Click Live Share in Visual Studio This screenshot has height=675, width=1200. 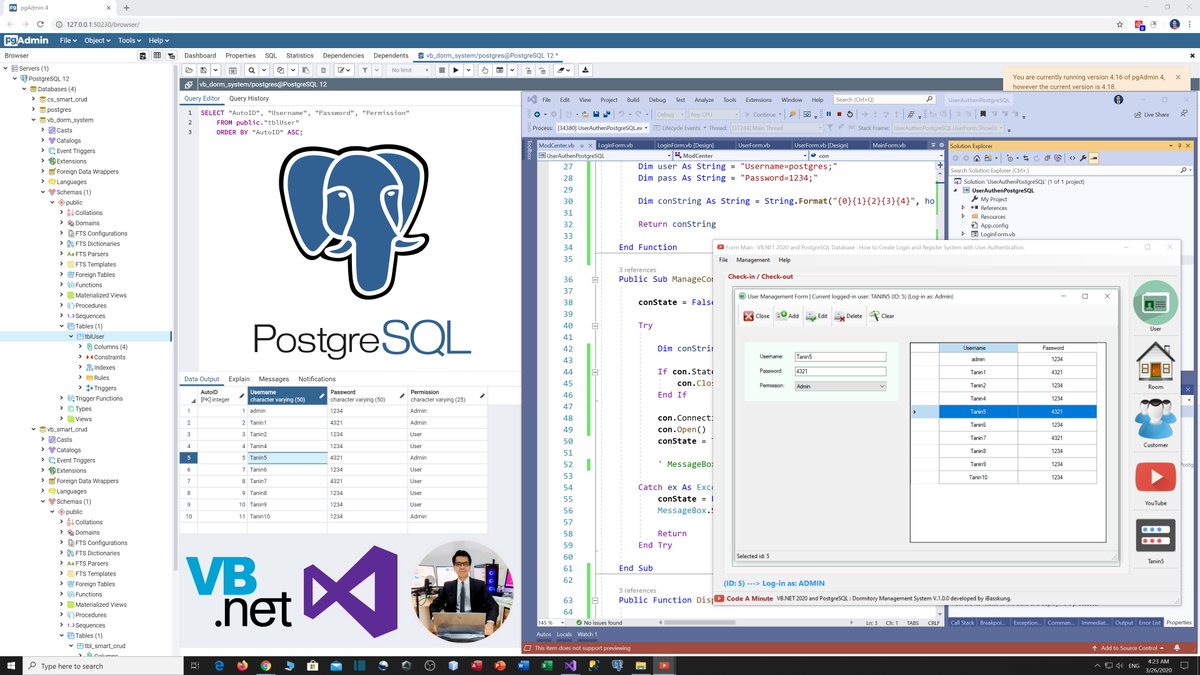pos(1150,115)
